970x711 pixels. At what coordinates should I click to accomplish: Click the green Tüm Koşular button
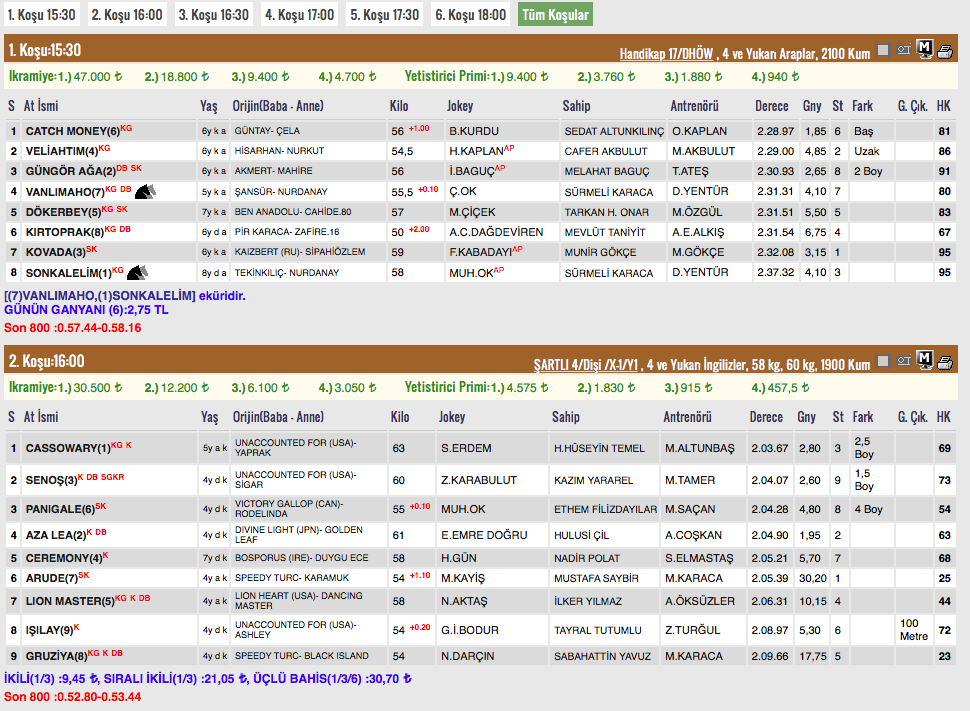click(x=555, y=15)
